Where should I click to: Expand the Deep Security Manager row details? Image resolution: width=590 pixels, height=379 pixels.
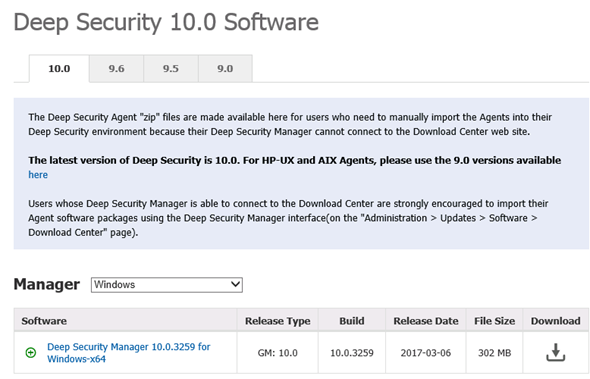(x=31, y=353)
